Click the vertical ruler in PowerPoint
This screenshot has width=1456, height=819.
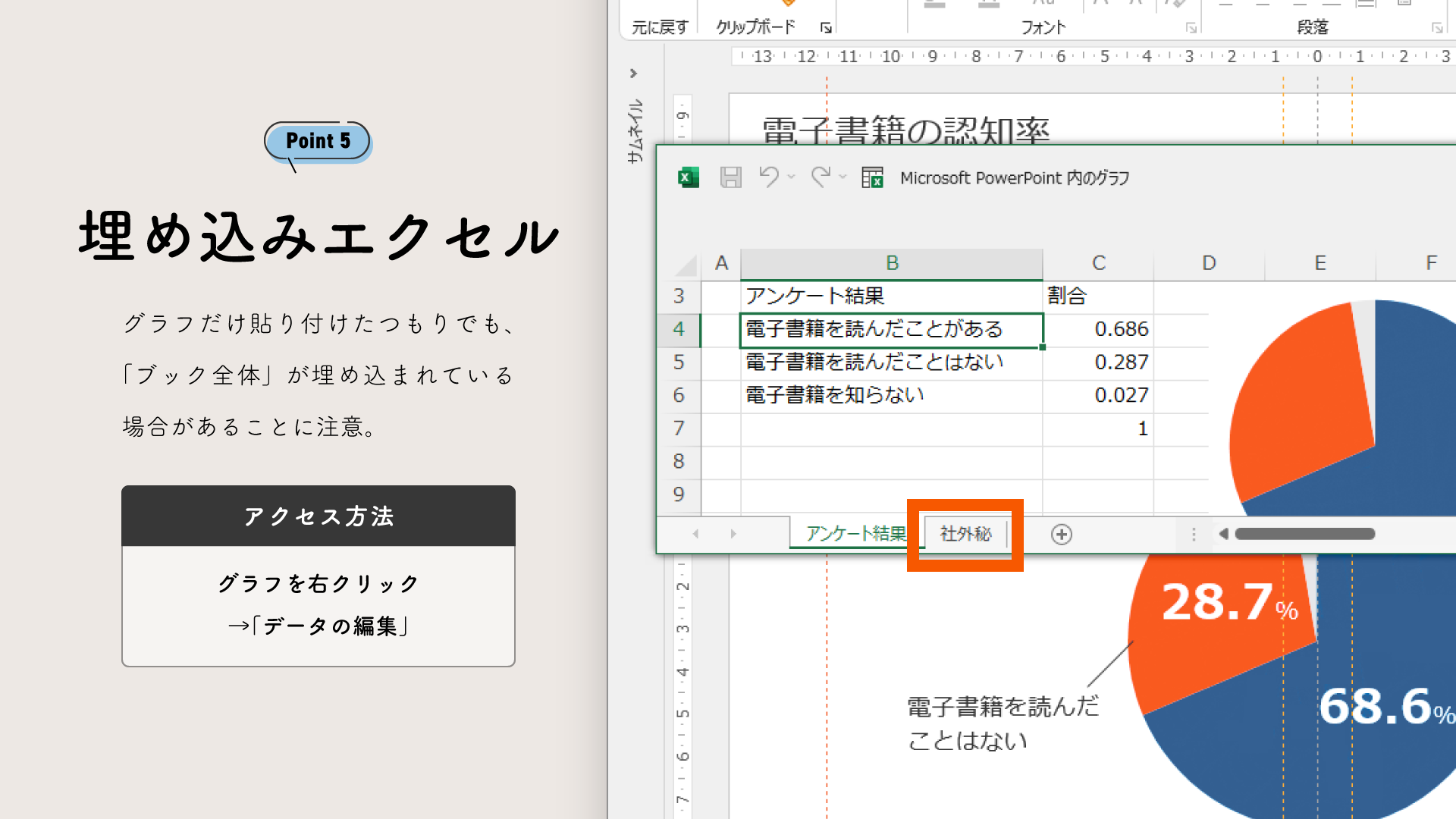(682, 686)
